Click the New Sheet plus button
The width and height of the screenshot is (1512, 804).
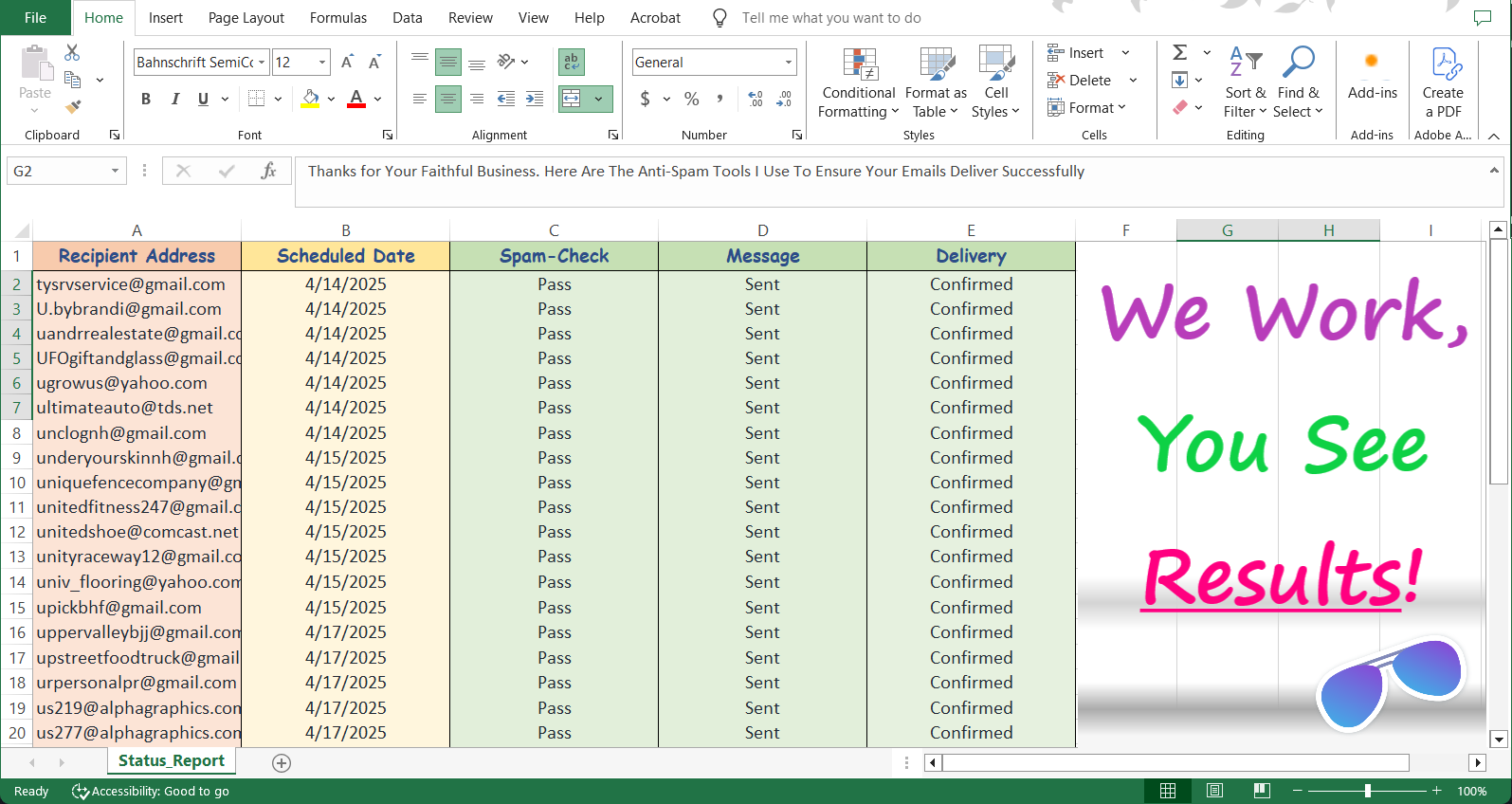(x=282, y=763)
